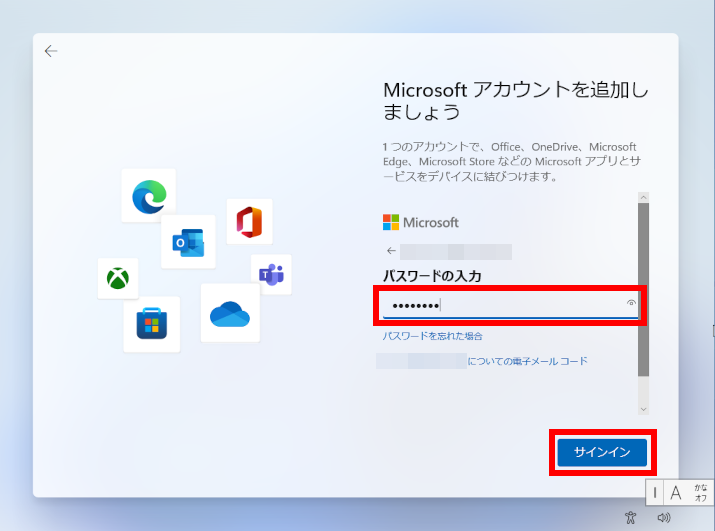Click the scrollbar up arrow
Screen dimensions: 715x531
pos(643,198)
